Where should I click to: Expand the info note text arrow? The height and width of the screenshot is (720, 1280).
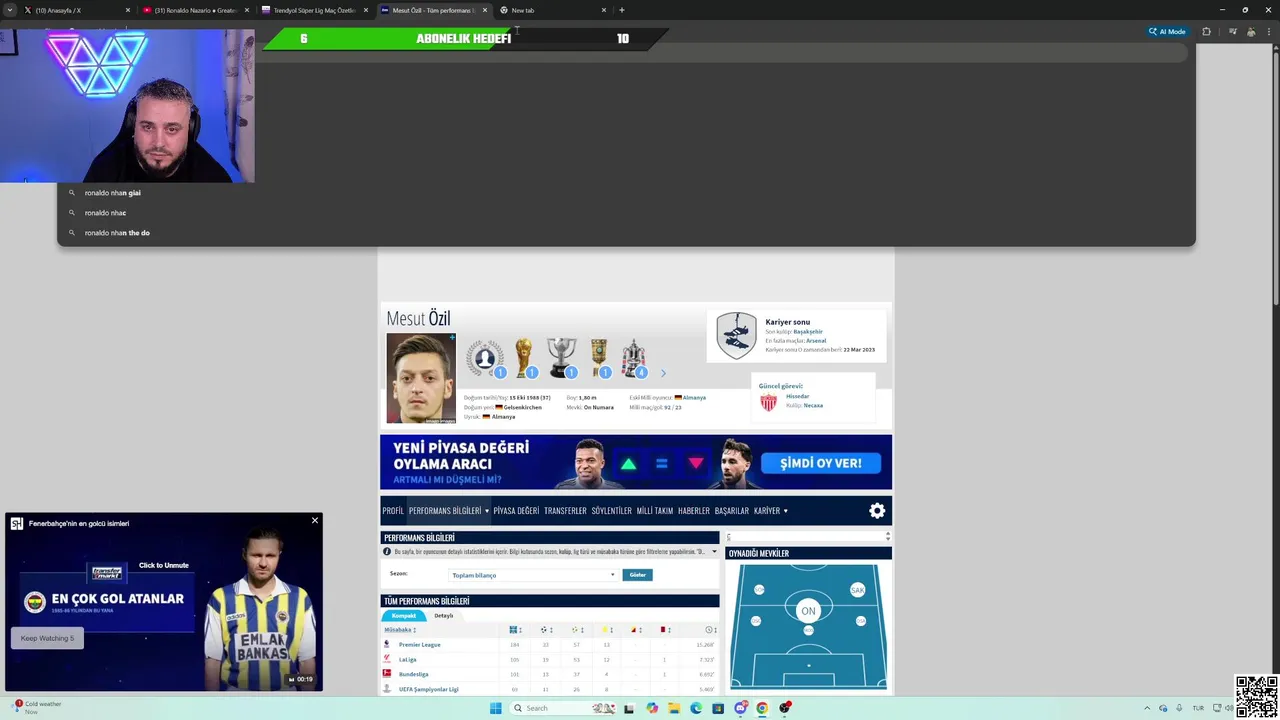coord(714,552)
